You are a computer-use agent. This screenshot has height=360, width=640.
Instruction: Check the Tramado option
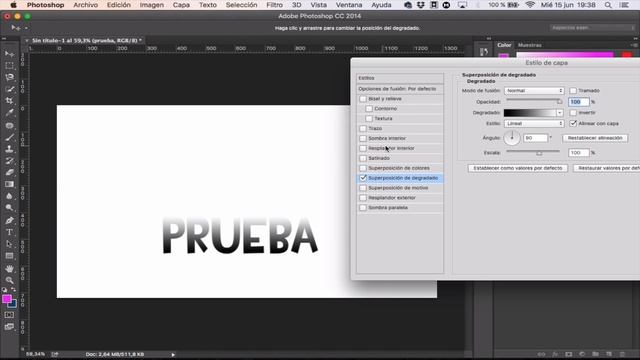(x=573, y=91)
